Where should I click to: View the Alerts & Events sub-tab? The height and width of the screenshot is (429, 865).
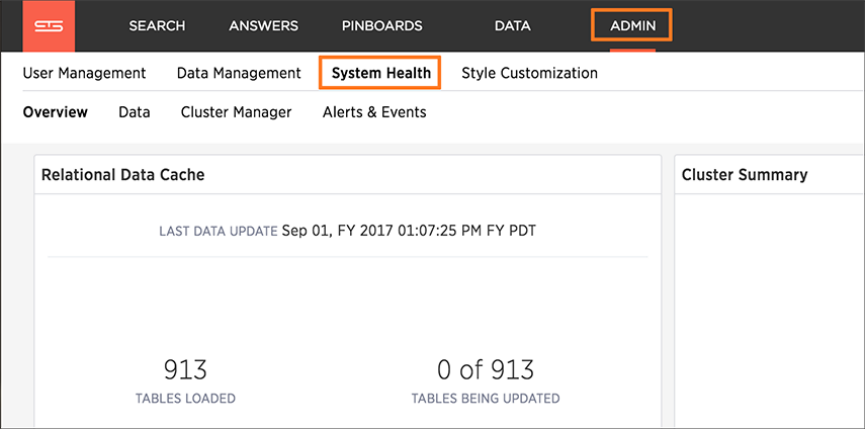(x=374, y=112)
